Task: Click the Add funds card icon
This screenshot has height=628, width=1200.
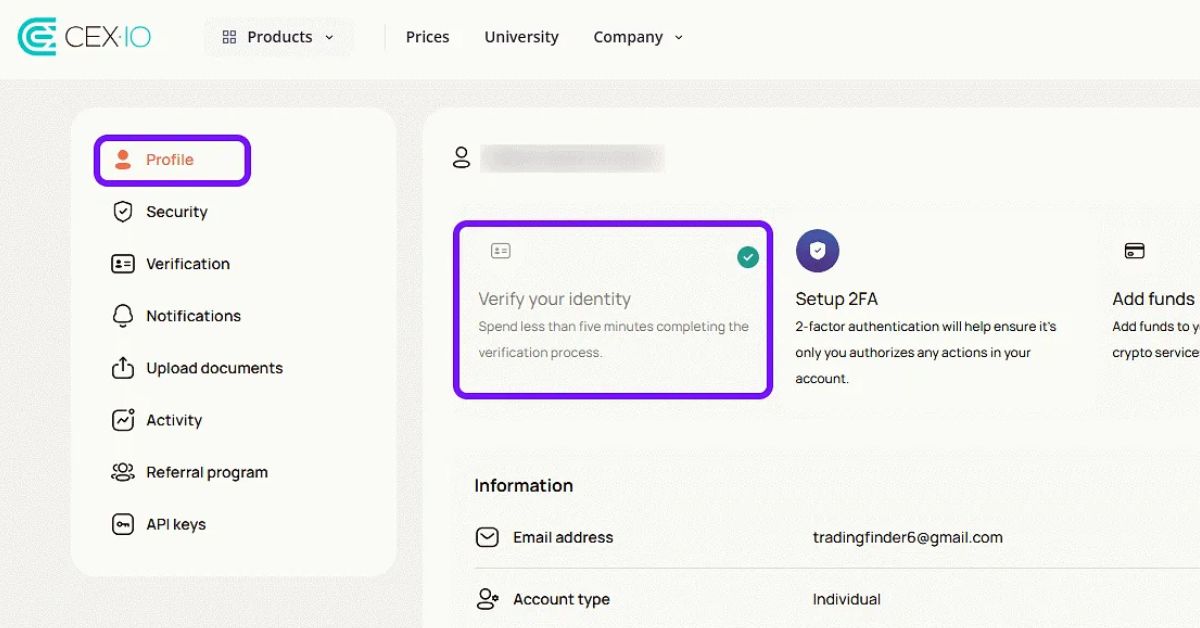Action: coord(1134,251)
